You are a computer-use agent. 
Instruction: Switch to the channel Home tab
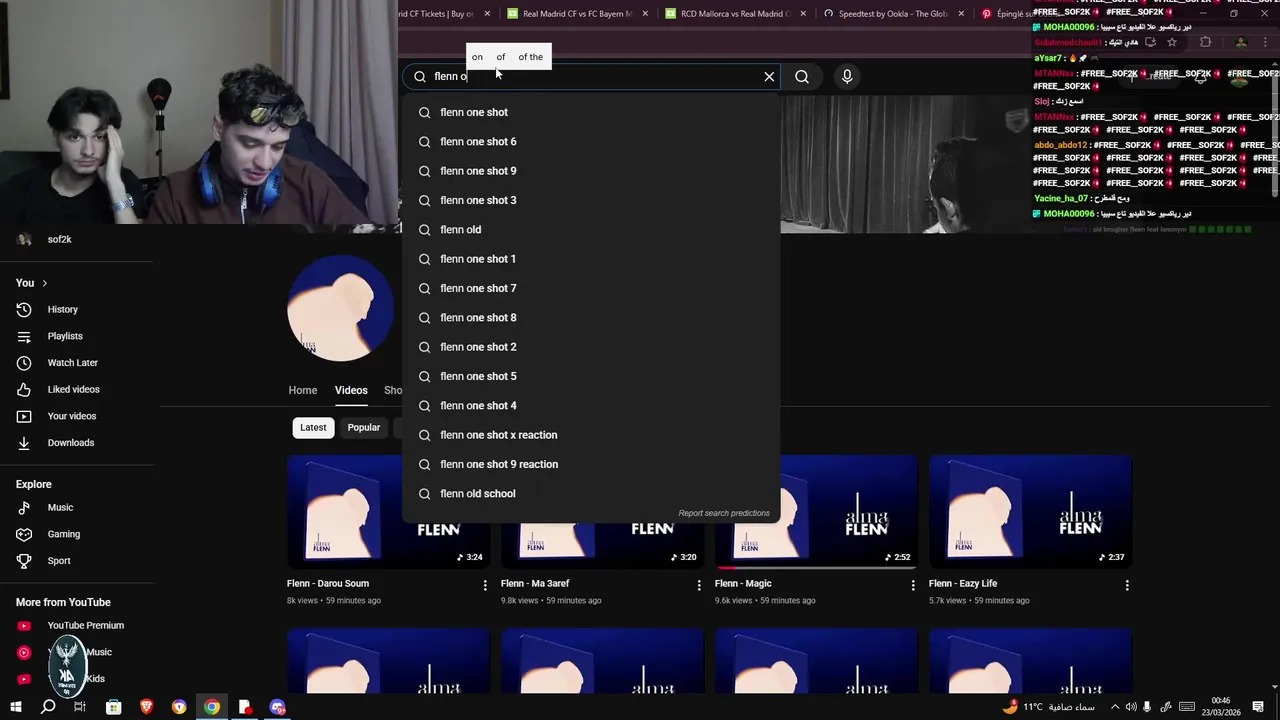pos(303,390)
